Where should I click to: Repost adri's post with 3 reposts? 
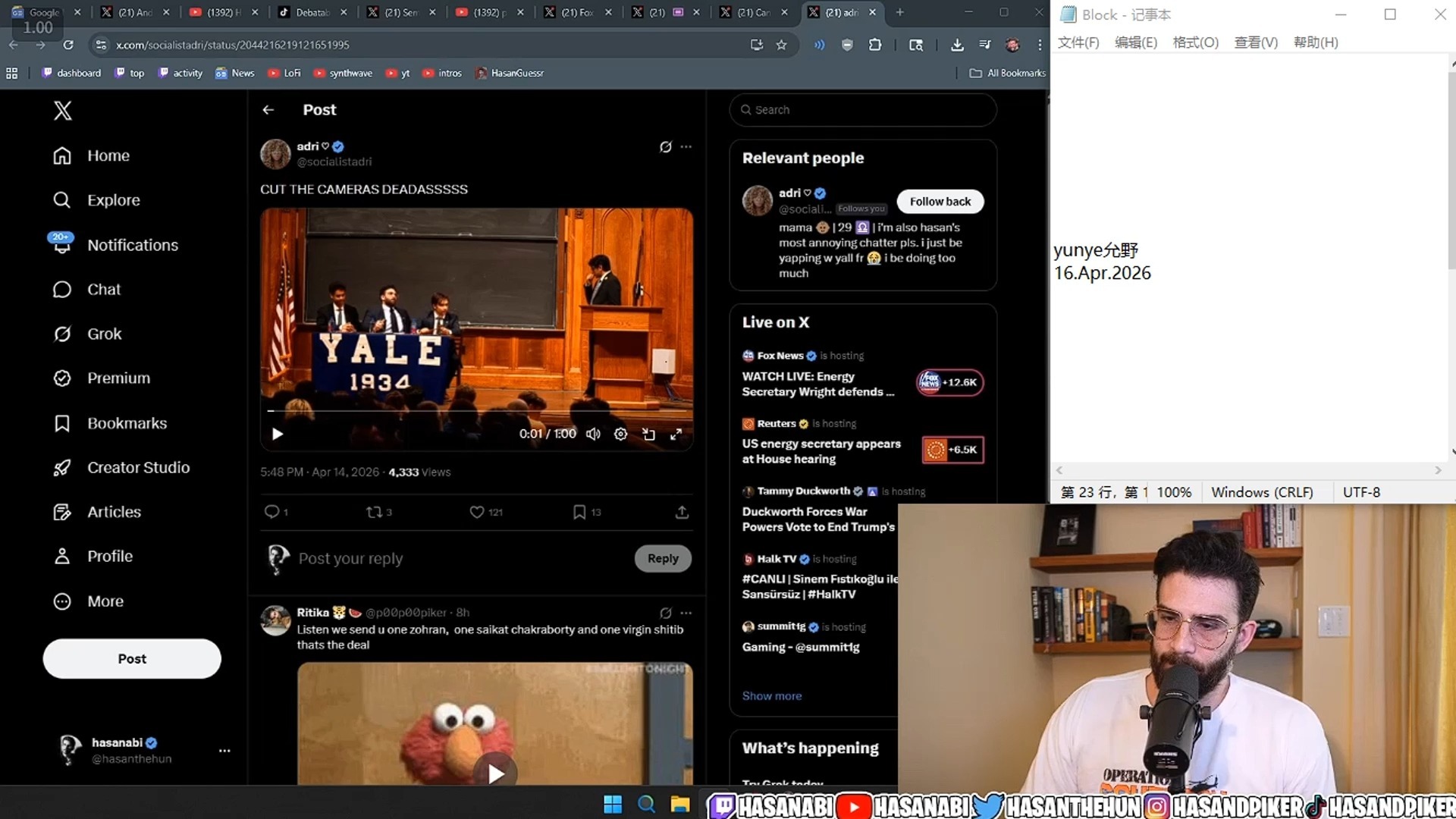click(x=378, y=512)
